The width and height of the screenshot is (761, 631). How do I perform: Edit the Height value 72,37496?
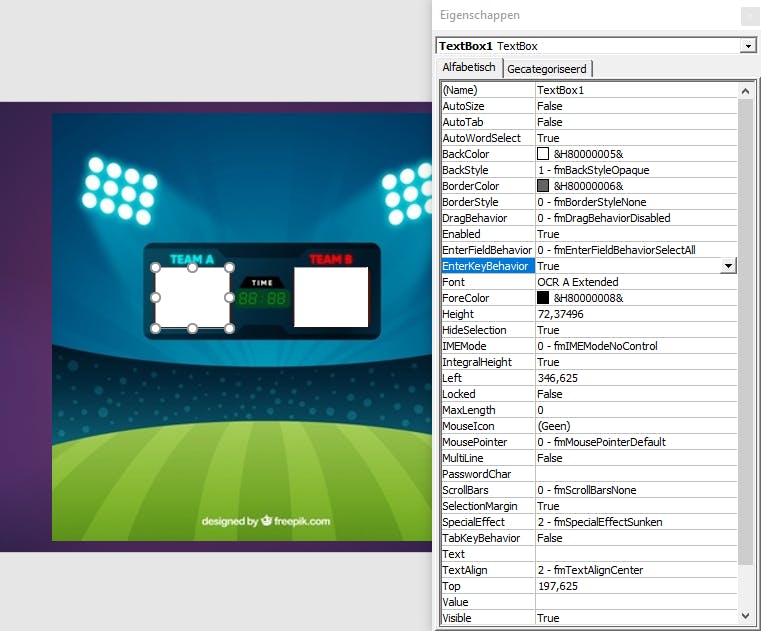coord(636,315)
